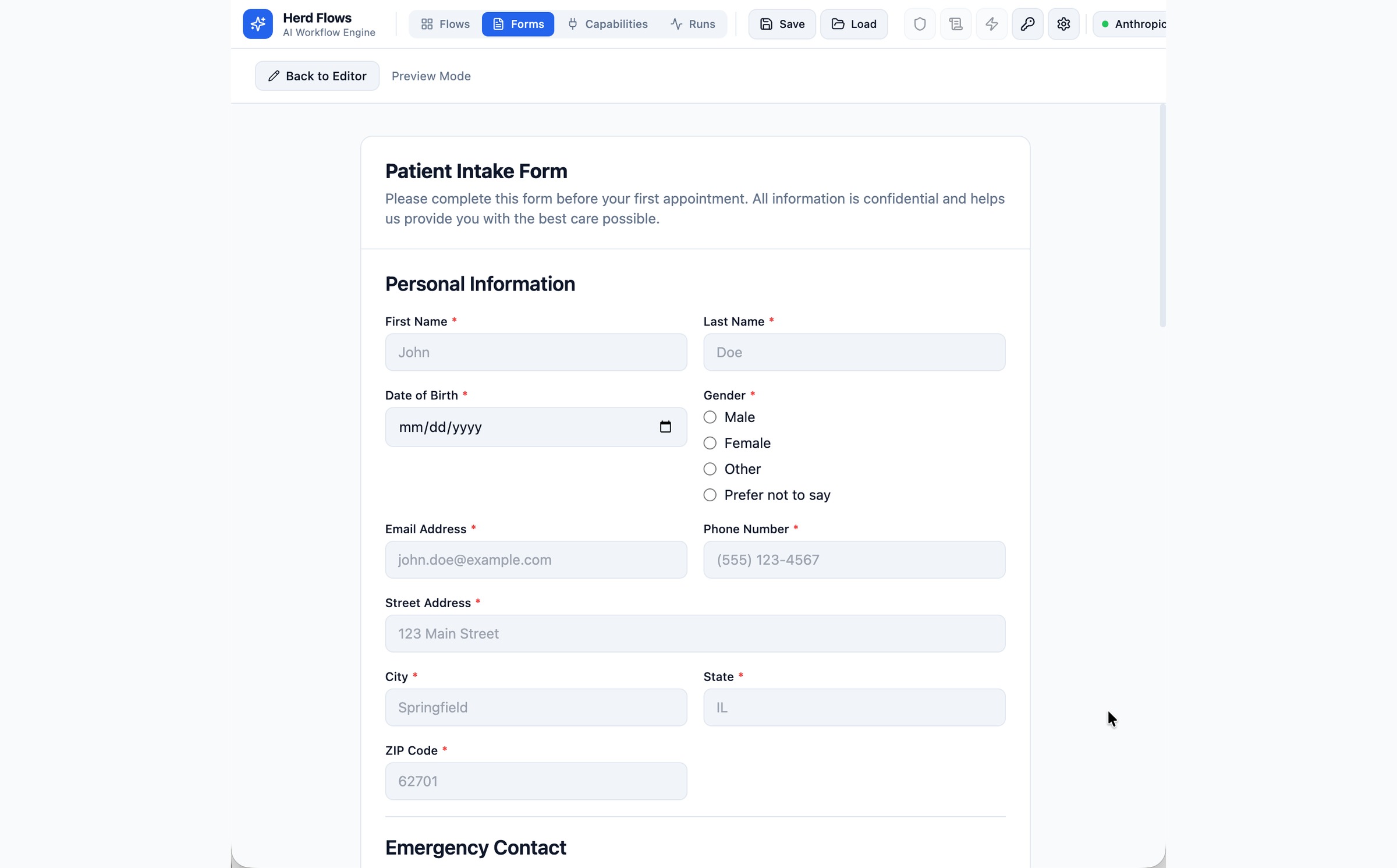This screenshot has height=868, width=1397.
Task: Open the settings gear icon
Action: pyautogui.click(x=1063, y=24)
